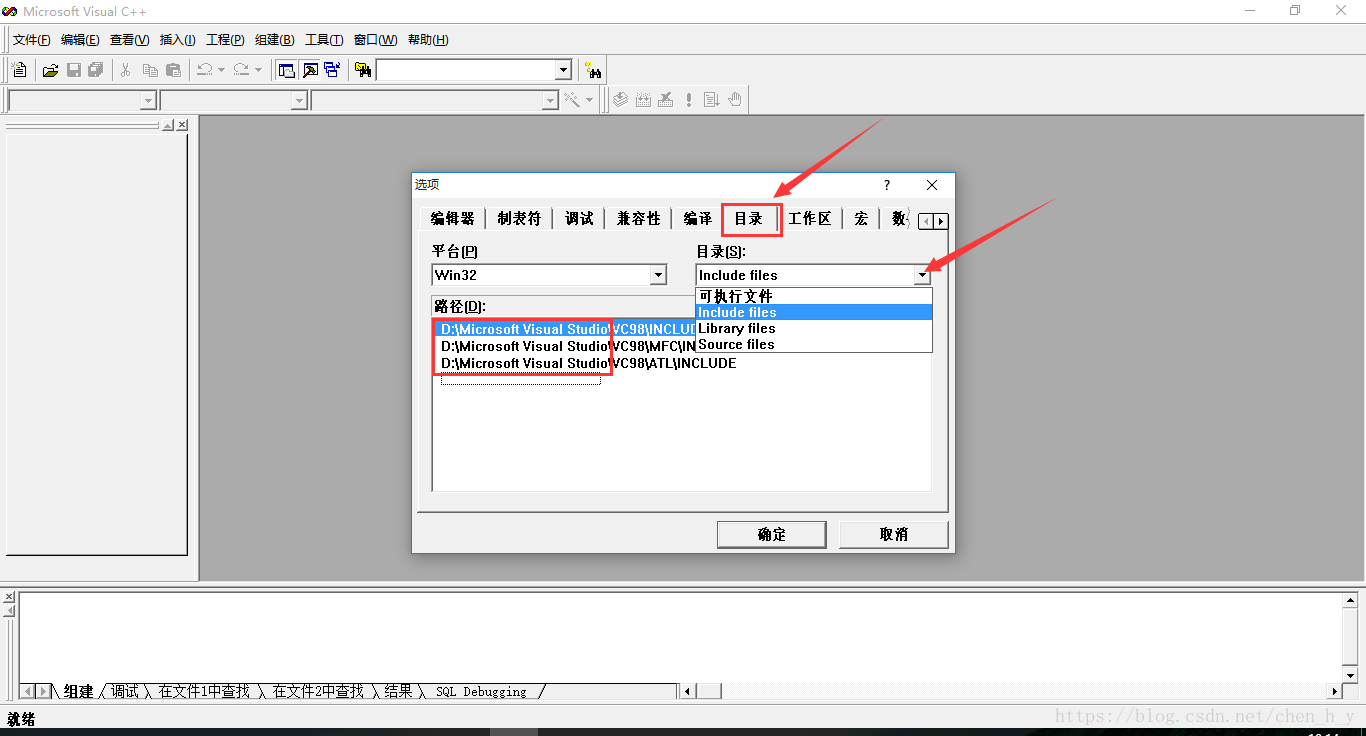Open the WizardBar actions dropdown arrow
Image resolution: width=1366 pixels, height=736 pixels.
point(590,100)
